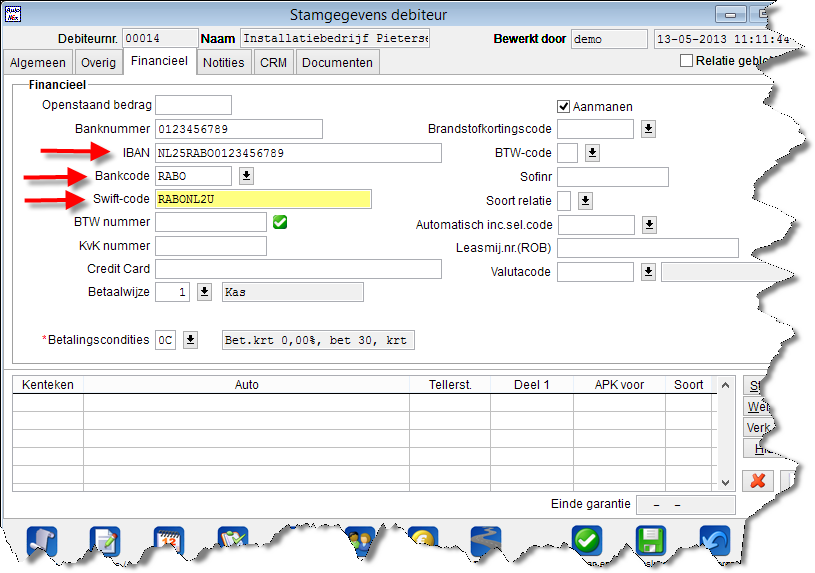
Task: Click the red X delete button
Action: 758,480
